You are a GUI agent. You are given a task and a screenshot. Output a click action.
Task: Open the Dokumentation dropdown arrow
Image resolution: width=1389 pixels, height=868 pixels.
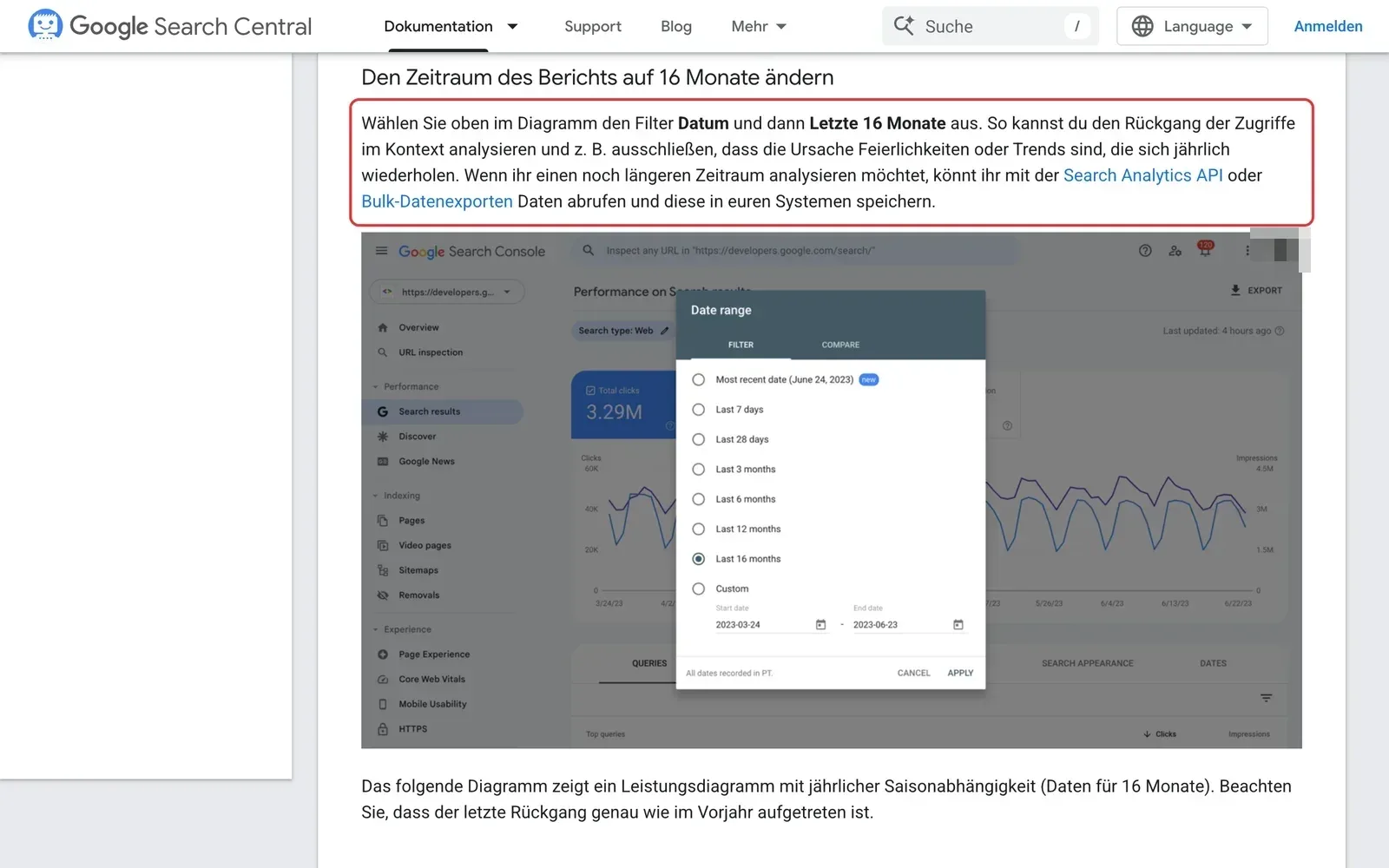512,27
